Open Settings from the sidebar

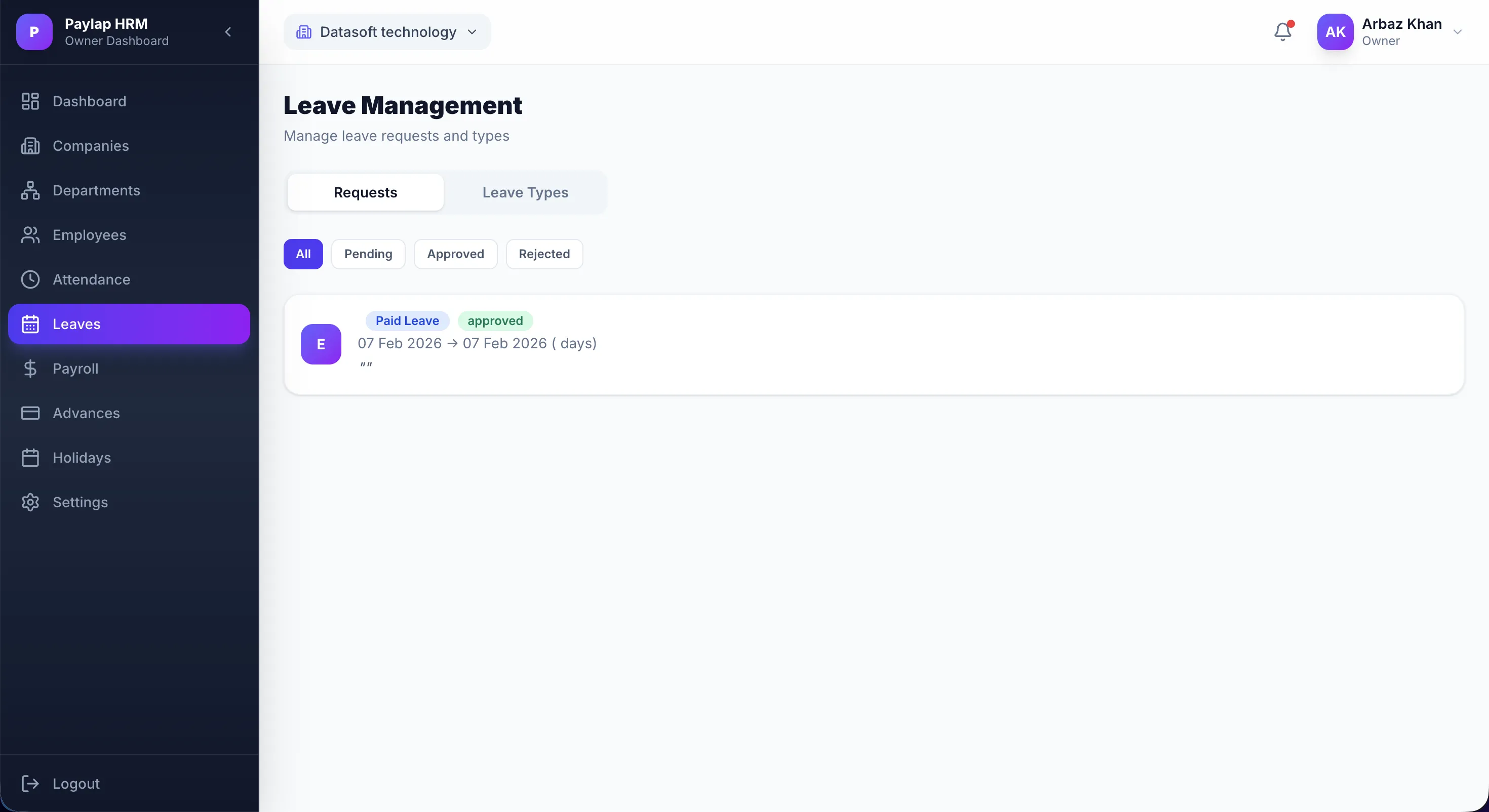81,502
